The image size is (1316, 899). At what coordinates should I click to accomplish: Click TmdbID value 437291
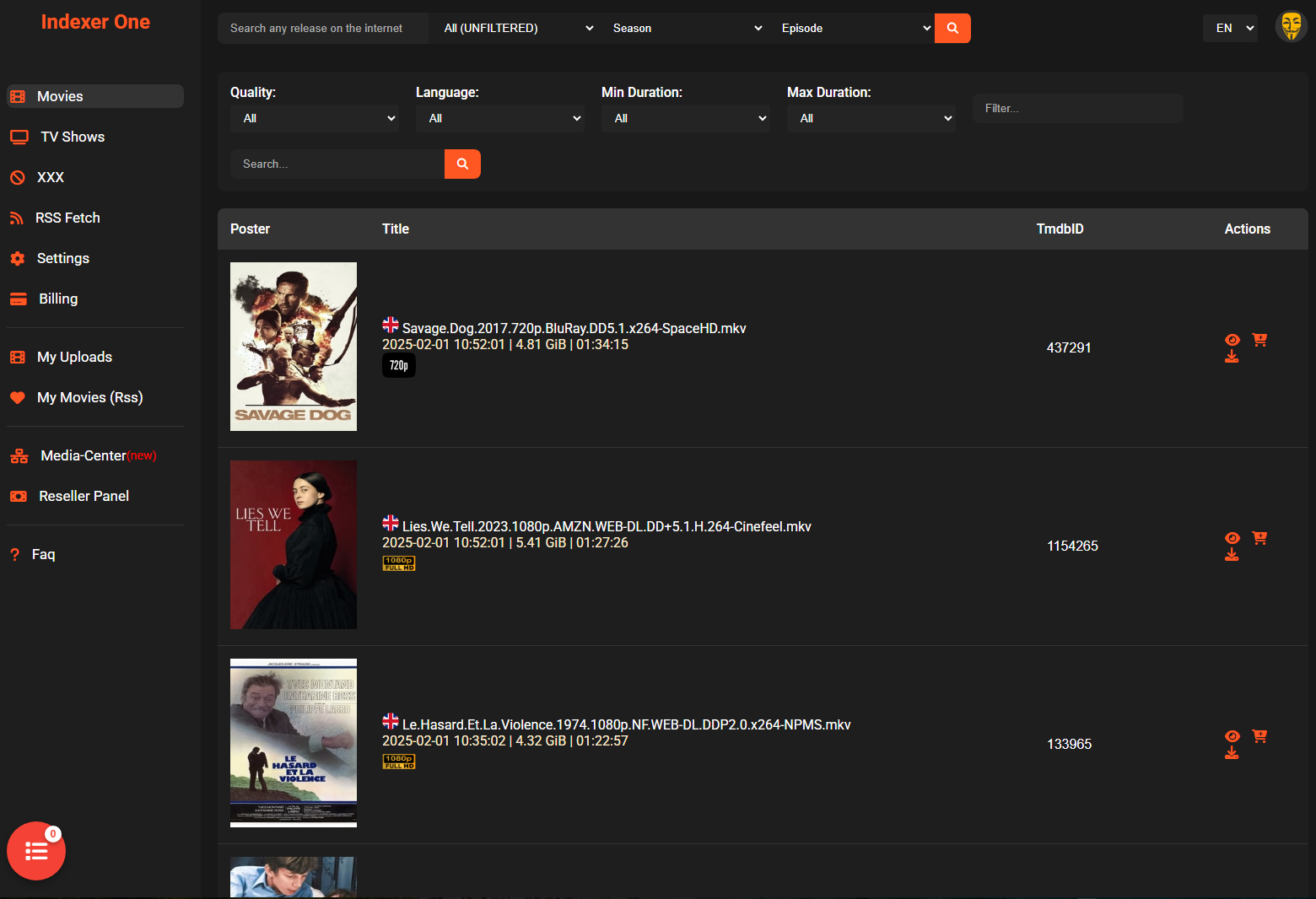tap(1069, 347)
